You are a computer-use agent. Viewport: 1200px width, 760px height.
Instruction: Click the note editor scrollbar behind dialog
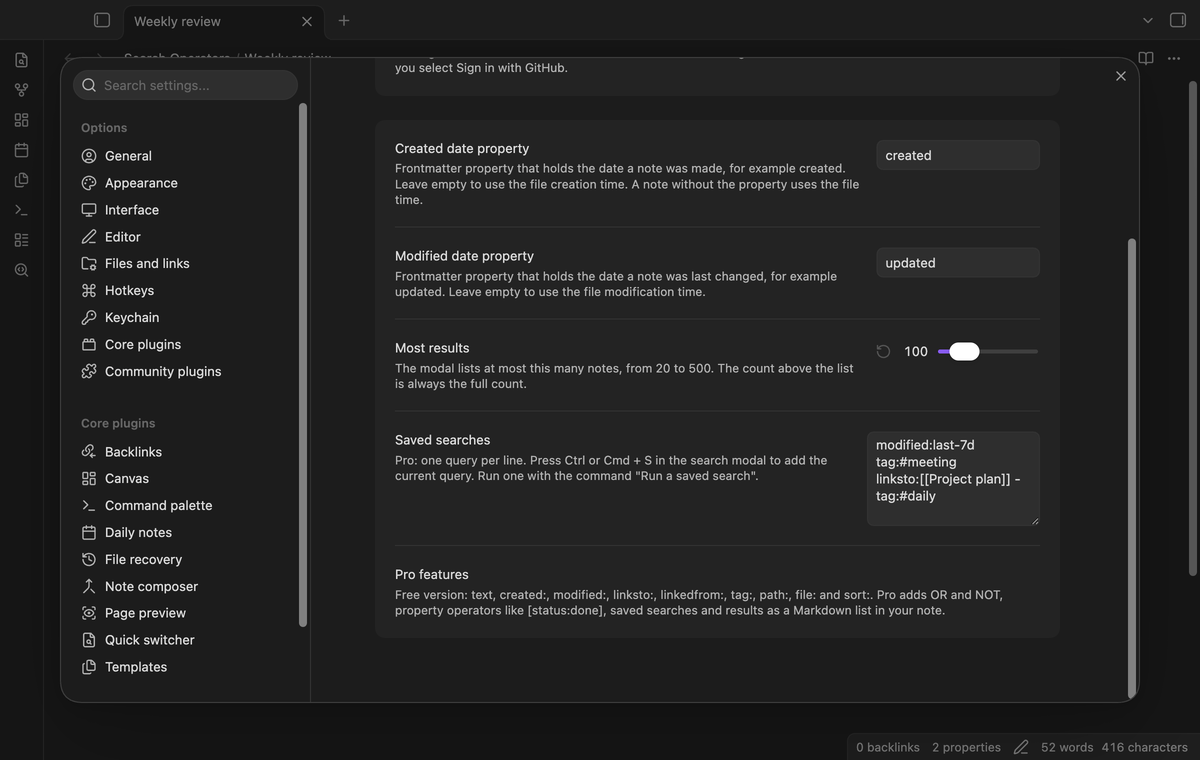[x=1192, y=330]
